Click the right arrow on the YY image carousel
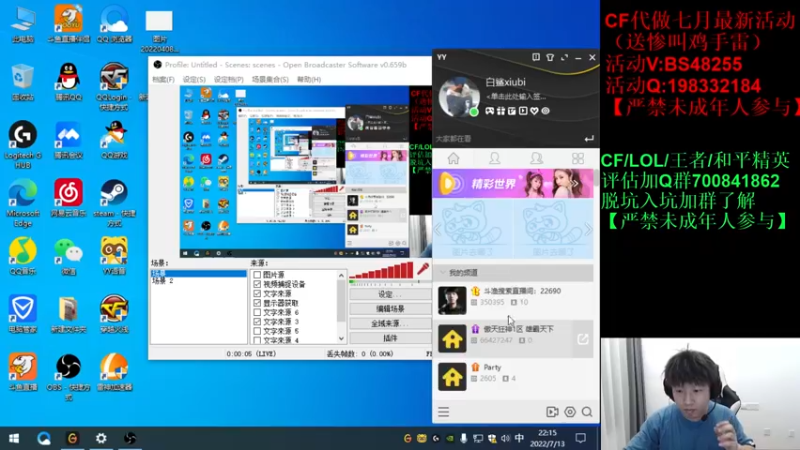The height and width of the screenshot is (450, 800). coord(588,229)
